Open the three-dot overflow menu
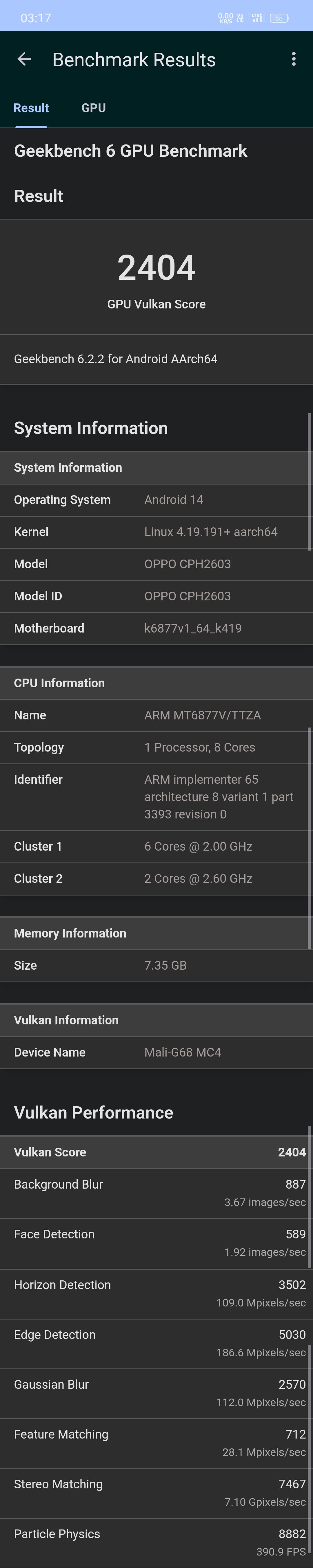Screen dimensions: 313x1568 (x=294, y=59)
